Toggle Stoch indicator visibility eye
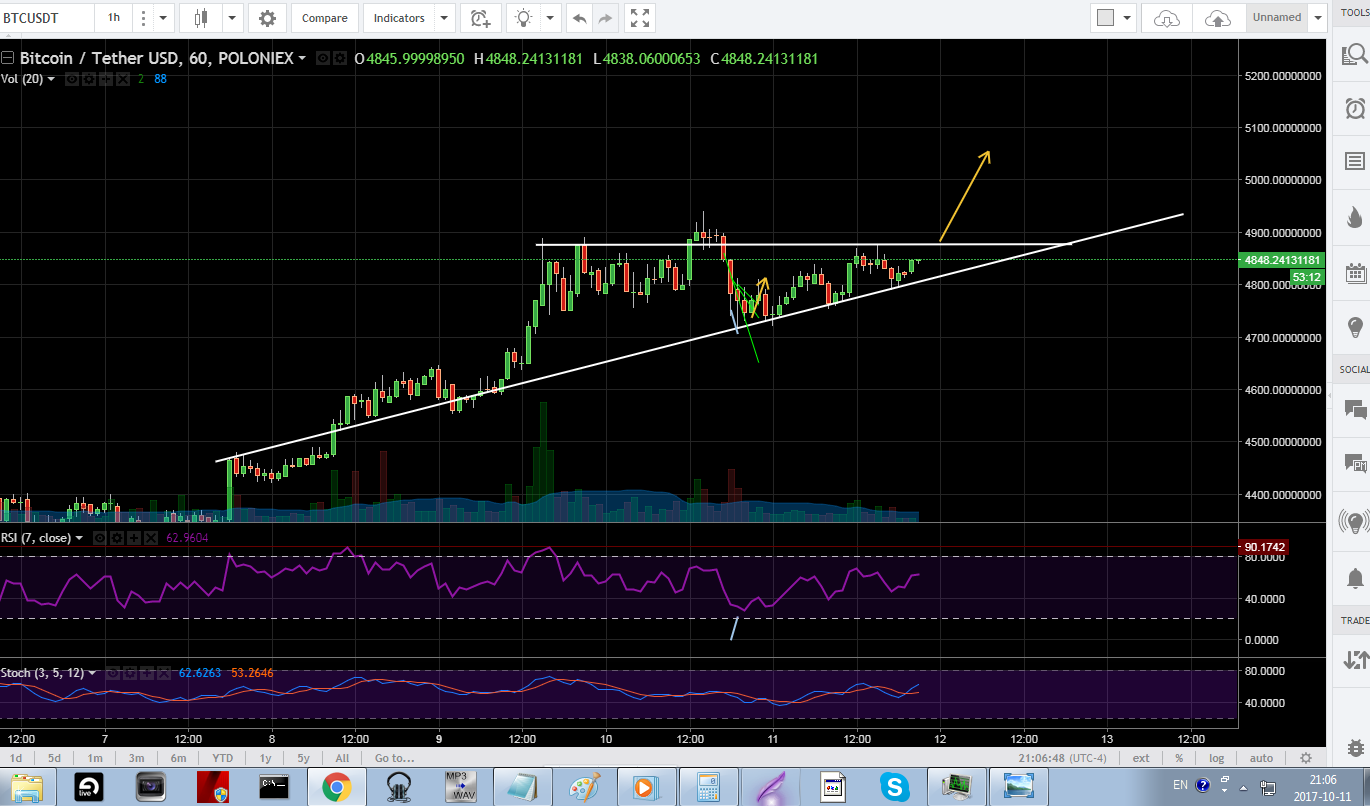Screen dimensions: 1370x806 (111, 673)
